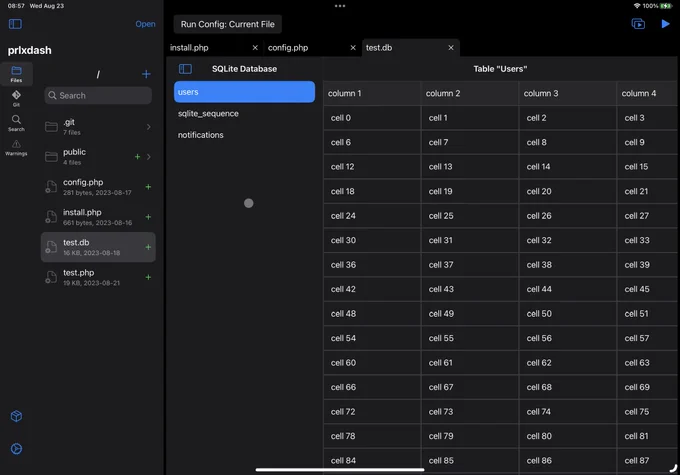Click the Wi-Fi icon in status bar
Screen dimensions: 680x475
pyautogui.click(x=637, y=6)
